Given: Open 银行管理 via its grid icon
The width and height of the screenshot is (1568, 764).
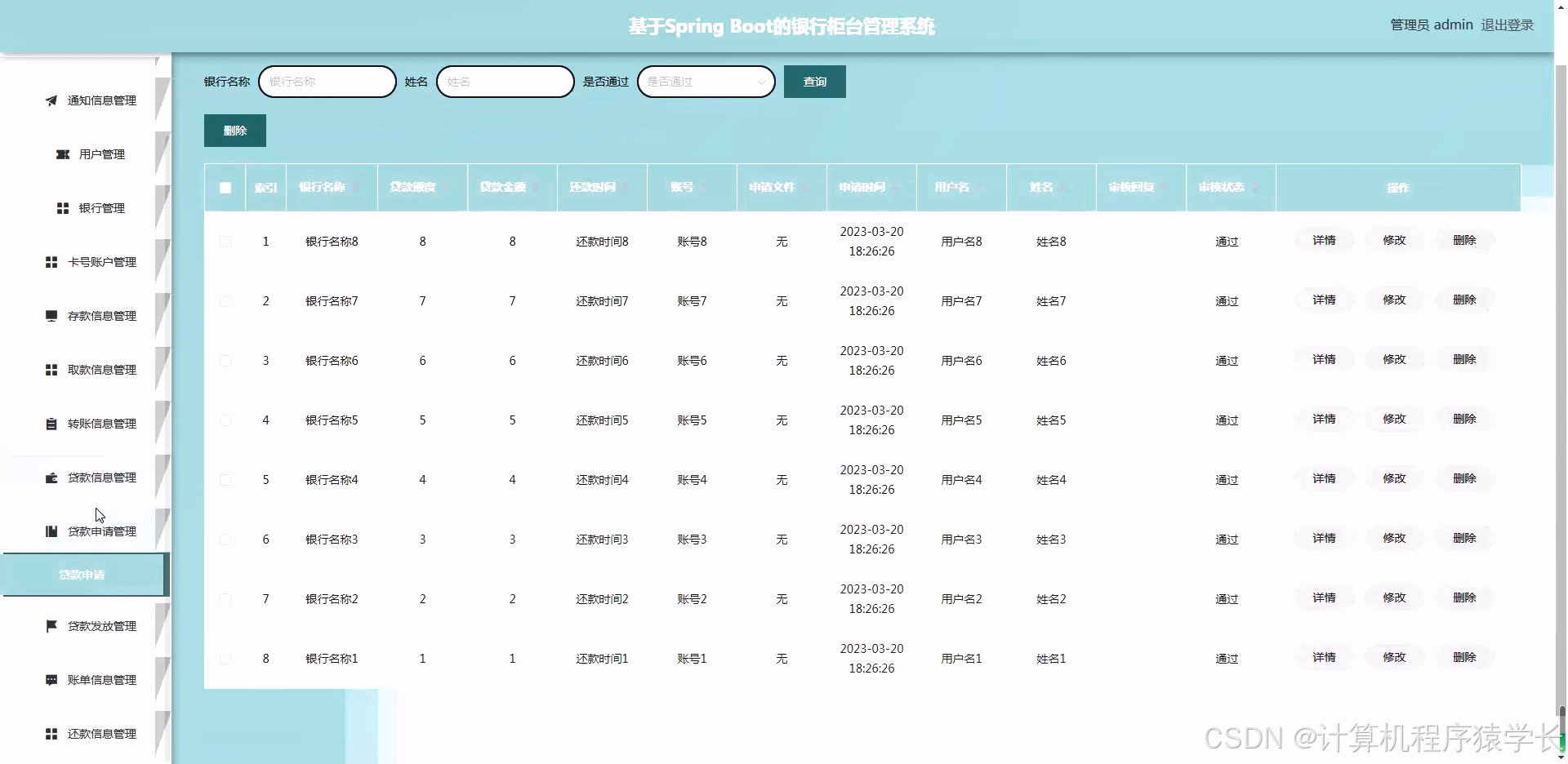Looking at the screenshot, I should [x=64, y=207].
